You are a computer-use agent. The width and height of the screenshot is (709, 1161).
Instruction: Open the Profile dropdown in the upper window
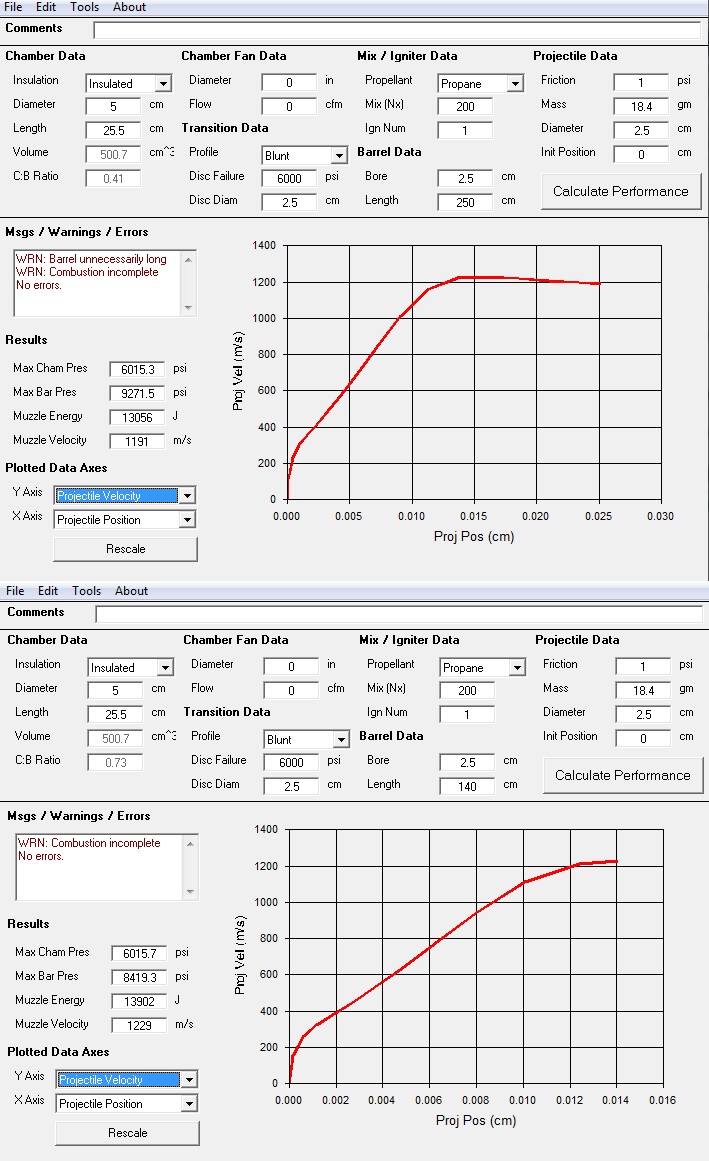point(338,156)
